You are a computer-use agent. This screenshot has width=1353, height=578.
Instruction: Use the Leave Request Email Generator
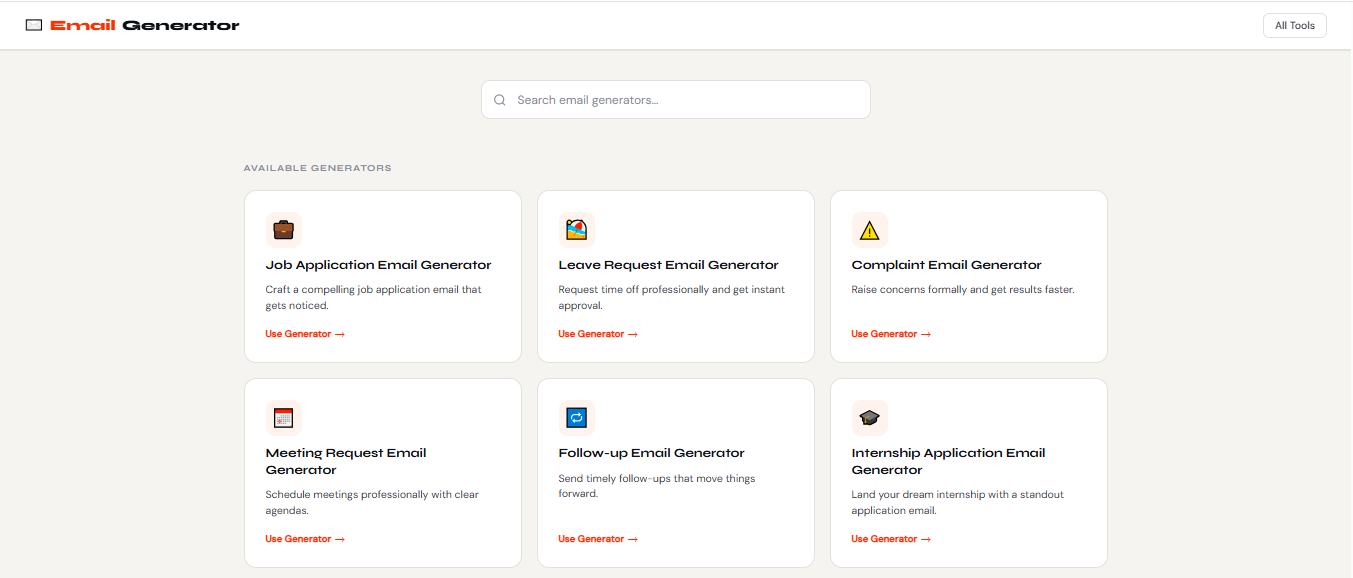(598, 333)
